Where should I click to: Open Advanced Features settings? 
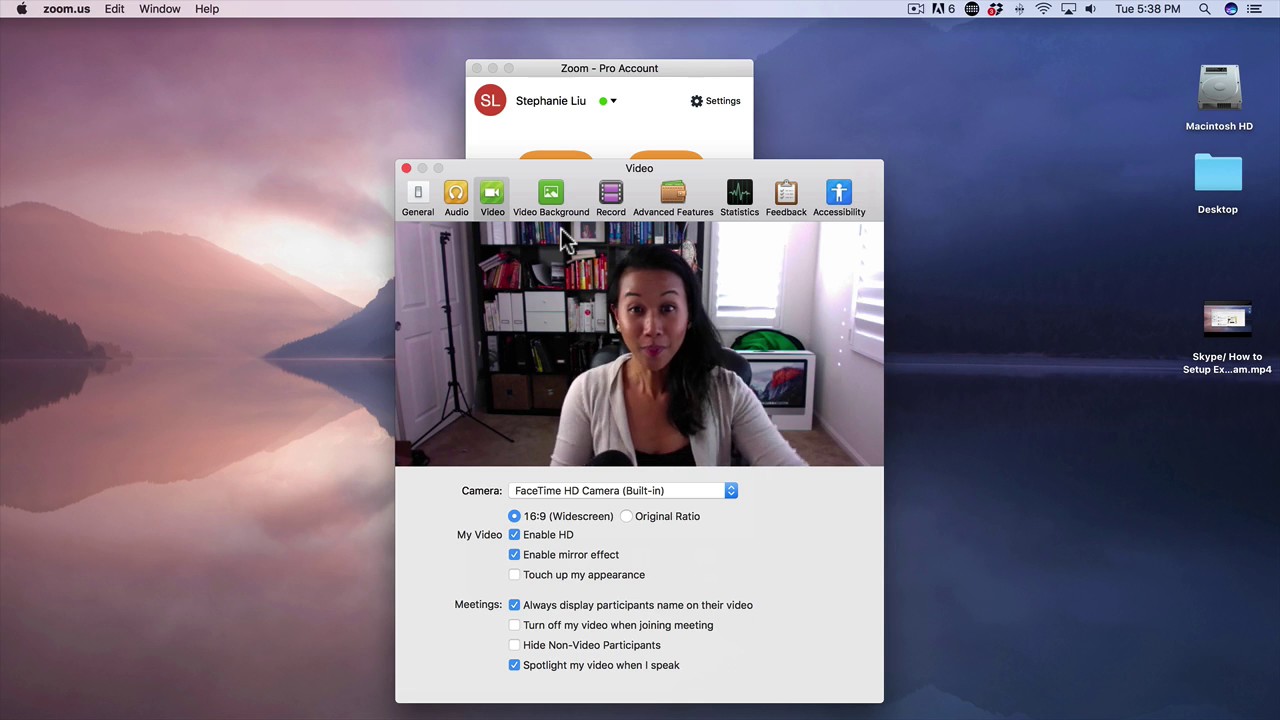[x=673, y=199]
